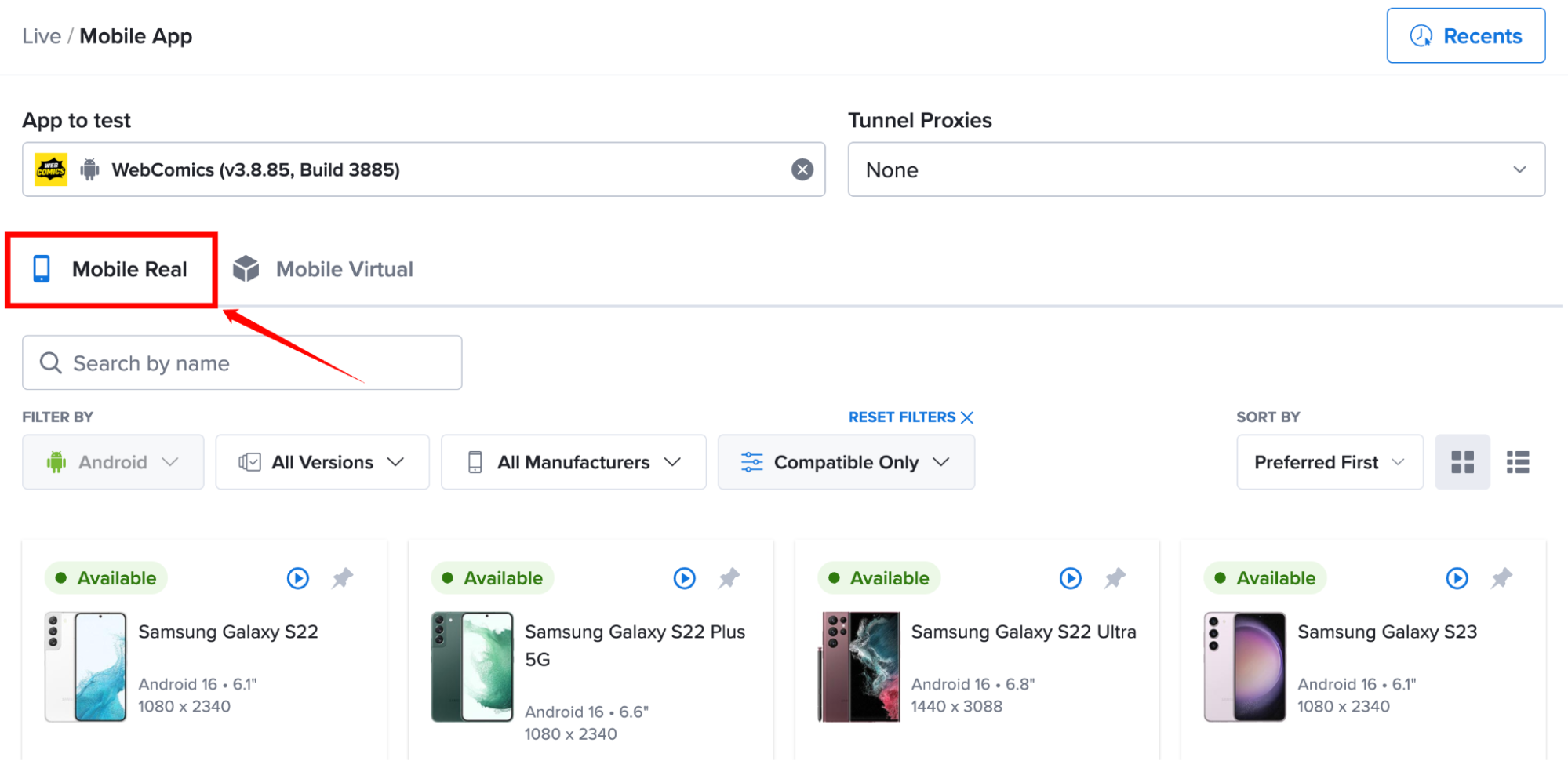Expand the Tunnel Proxies dropdown

(x=1196, y=169)
